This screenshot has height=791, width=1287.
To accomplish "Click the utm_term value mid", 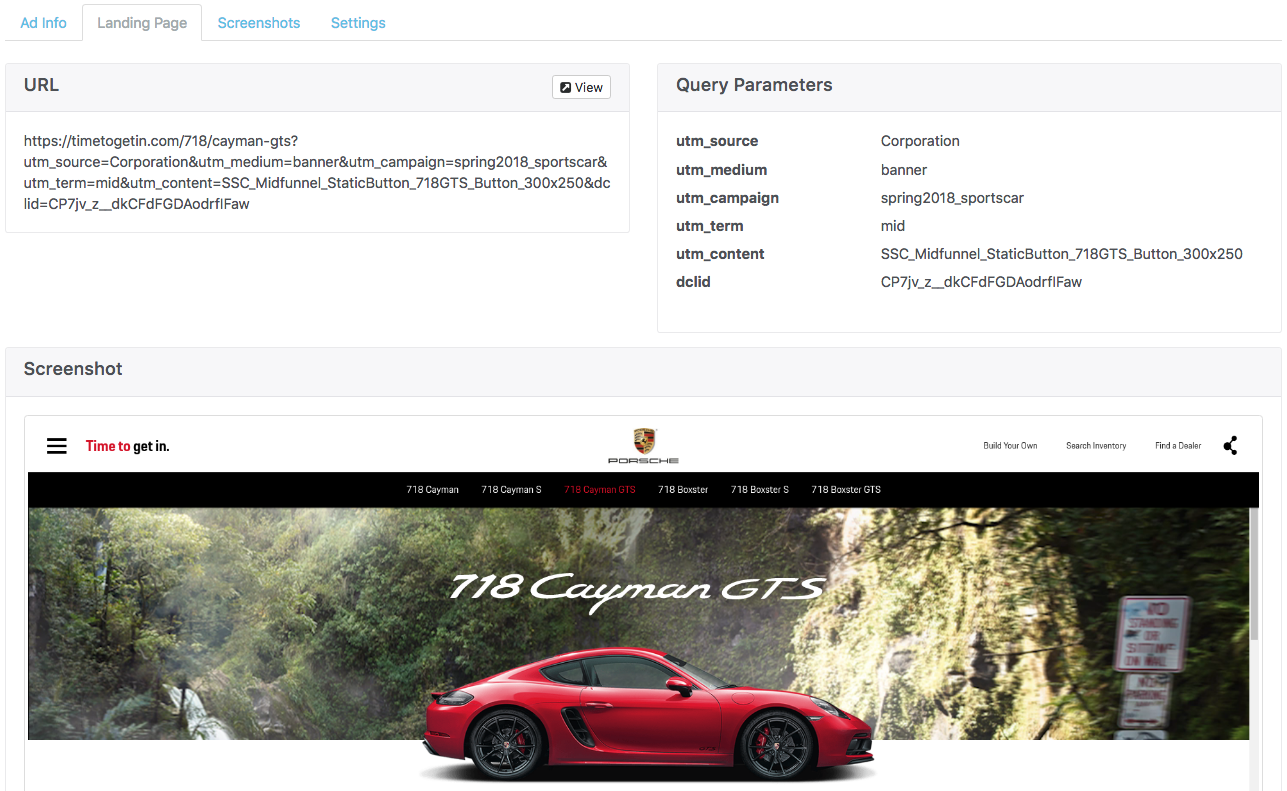I will tap(893, 226).
